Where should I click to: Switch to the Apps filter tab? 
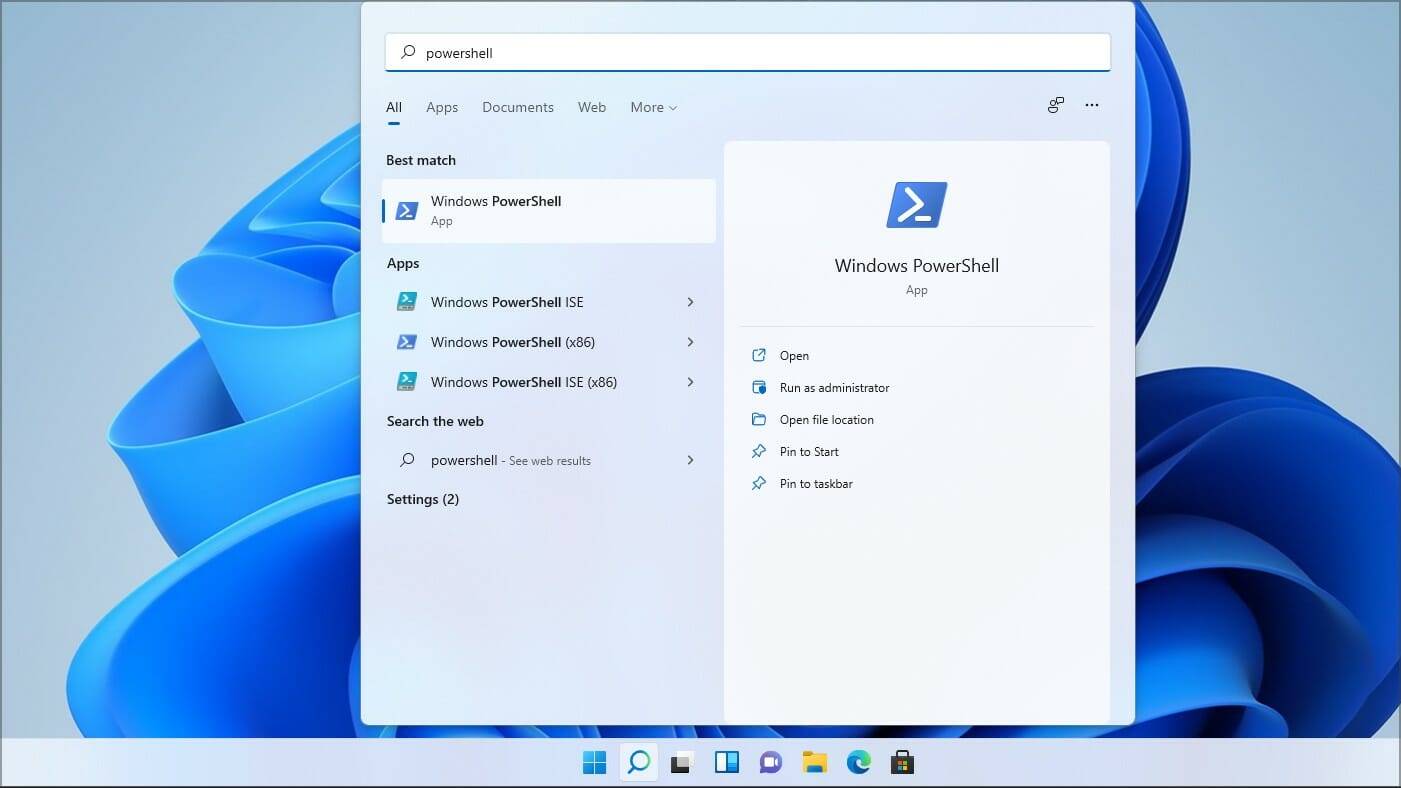click(x=442, y=107)
